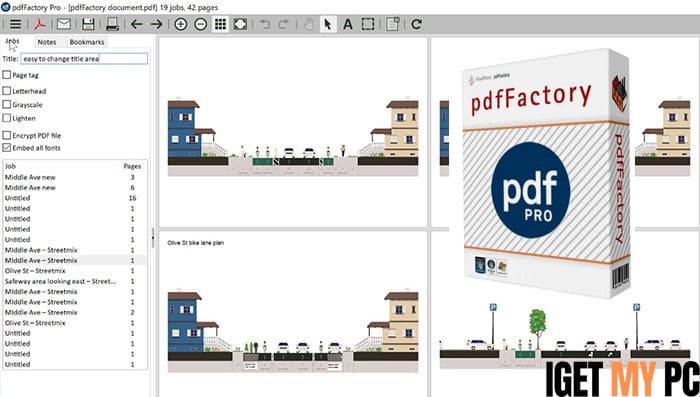Viewport: 700px width, 397px height.
Task: Open the hamburger main menu
Action: (x=16, y=24)
